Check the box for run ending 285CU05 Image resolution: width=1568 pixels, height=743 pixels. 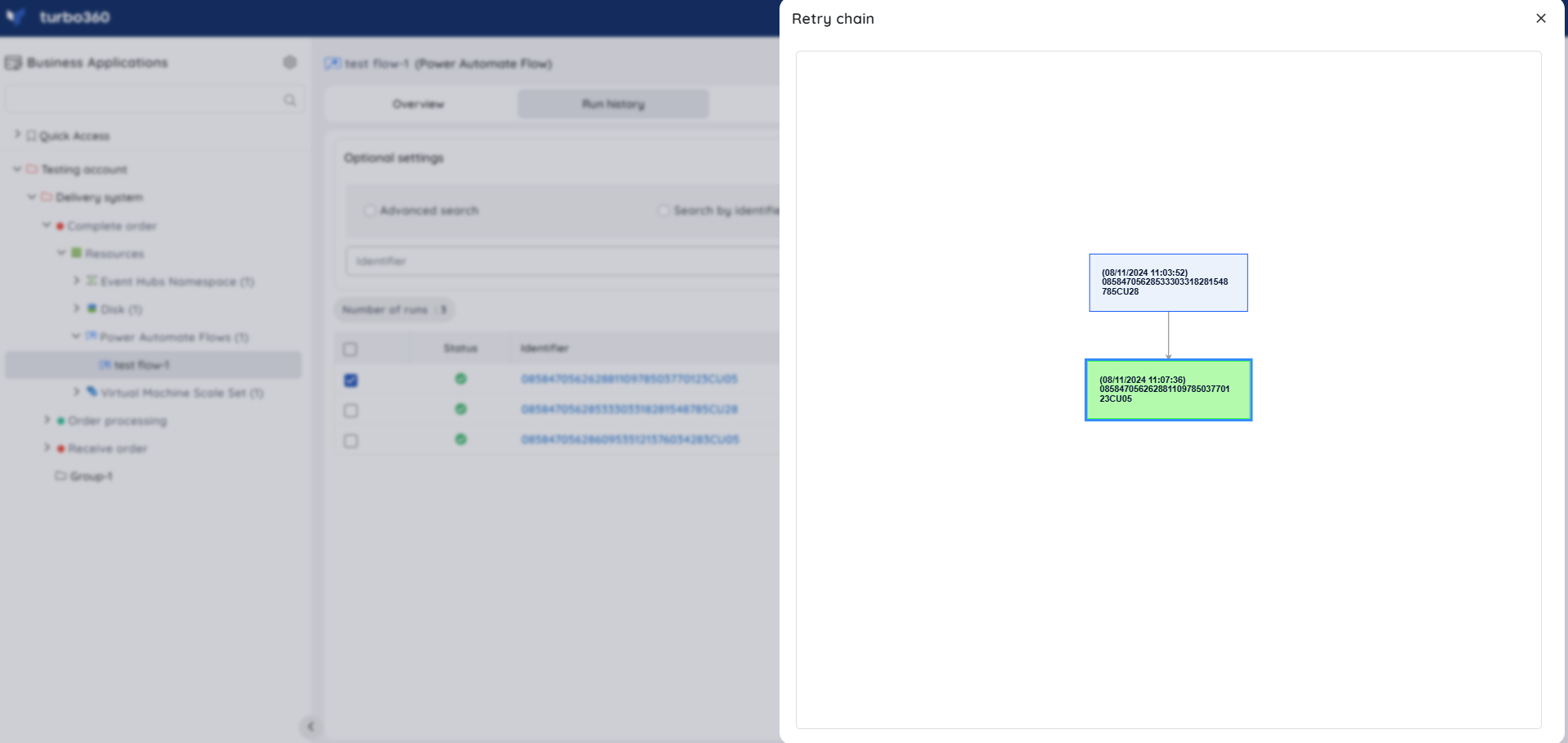coord(351,441)
